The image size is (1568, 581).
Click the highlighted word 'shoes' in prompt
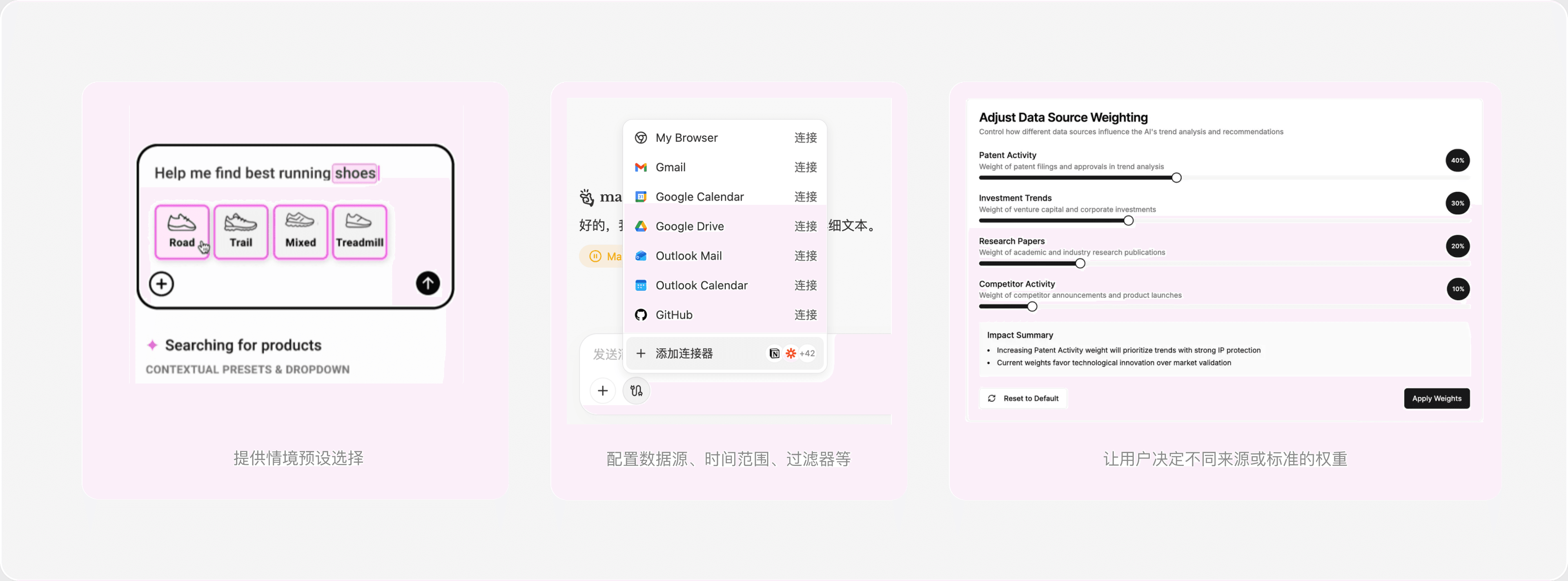pos(355,173)
